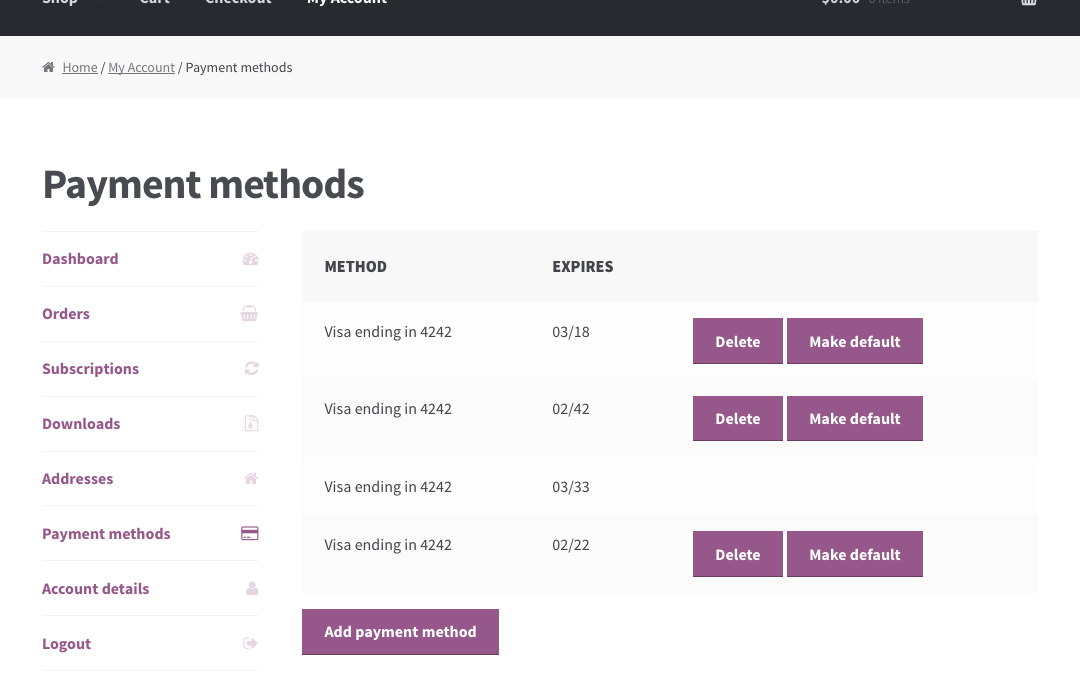Set Visa expiring 02/42 as default
The width and height of the screenshot is (1080, 675).
click(854, 419)
